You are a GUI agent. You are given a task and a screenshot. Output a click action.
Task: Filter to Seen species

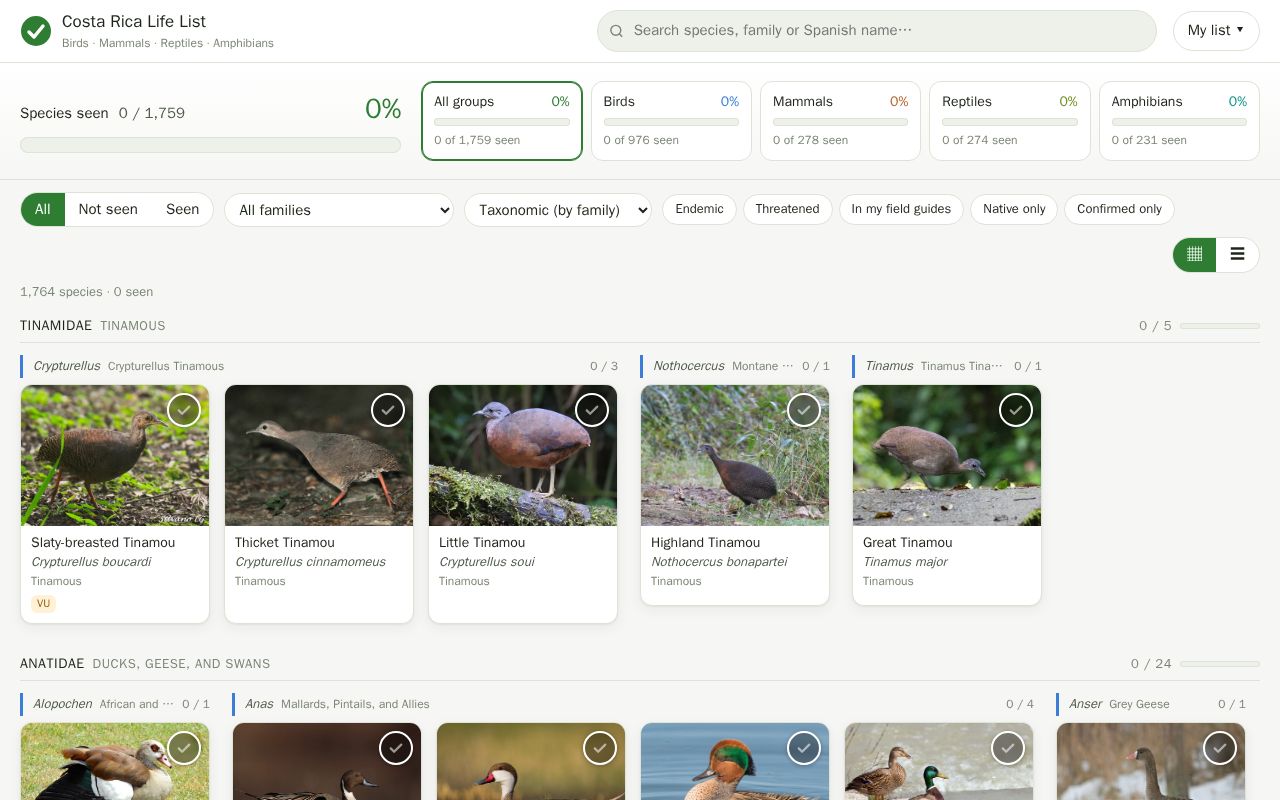(x=182, y=209)
